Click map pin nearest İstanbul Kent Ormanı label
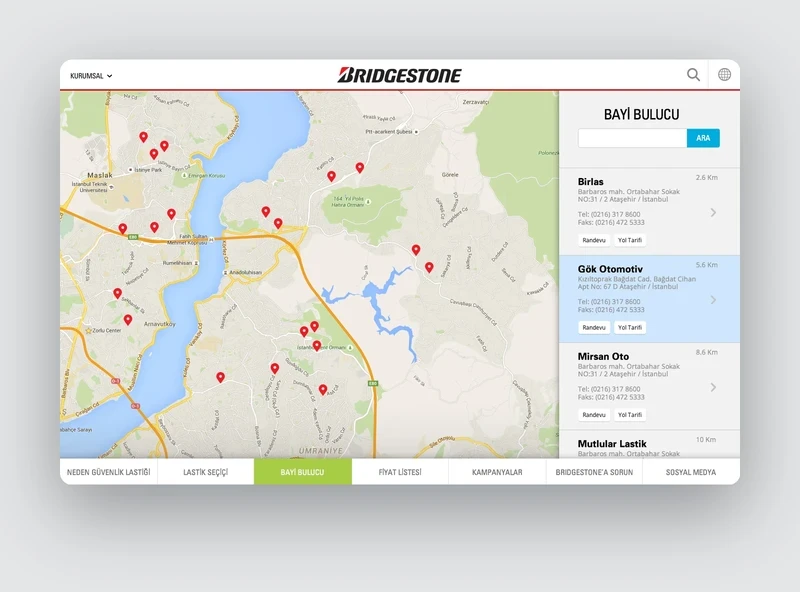The width and height of the screenshot is (800, 592). point(317,346)
